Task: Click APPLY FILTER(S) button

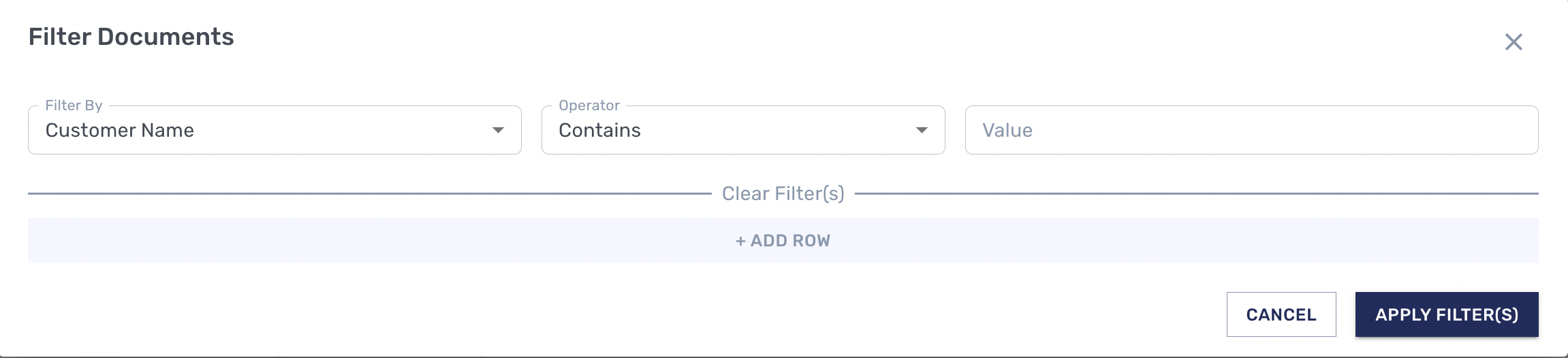Action: pos(1446,314)
